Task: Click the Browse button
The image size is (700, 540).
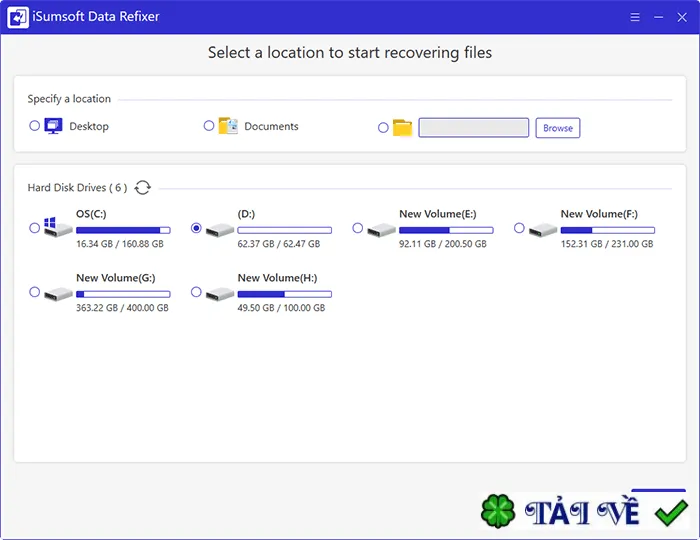Action: tap(558, 128)
